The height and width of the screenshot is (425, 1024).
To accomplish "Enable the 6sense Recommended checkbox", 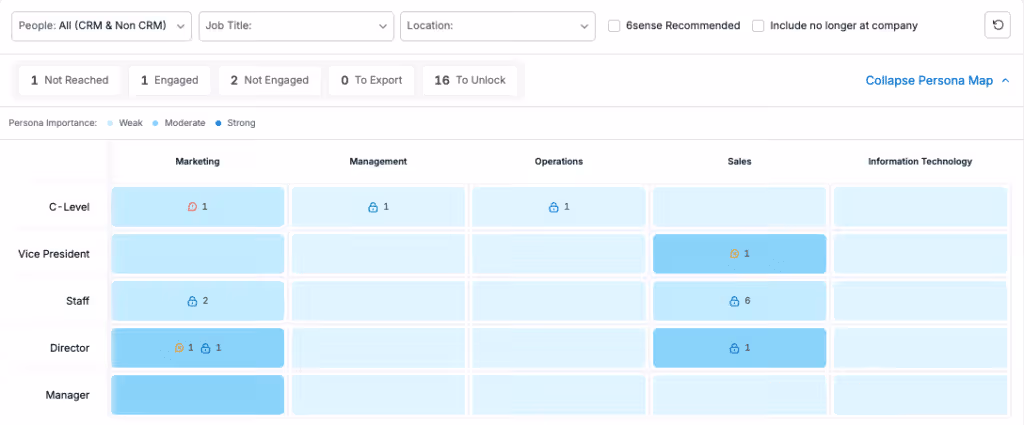I will pyautogui.click(x=614, y=26).
